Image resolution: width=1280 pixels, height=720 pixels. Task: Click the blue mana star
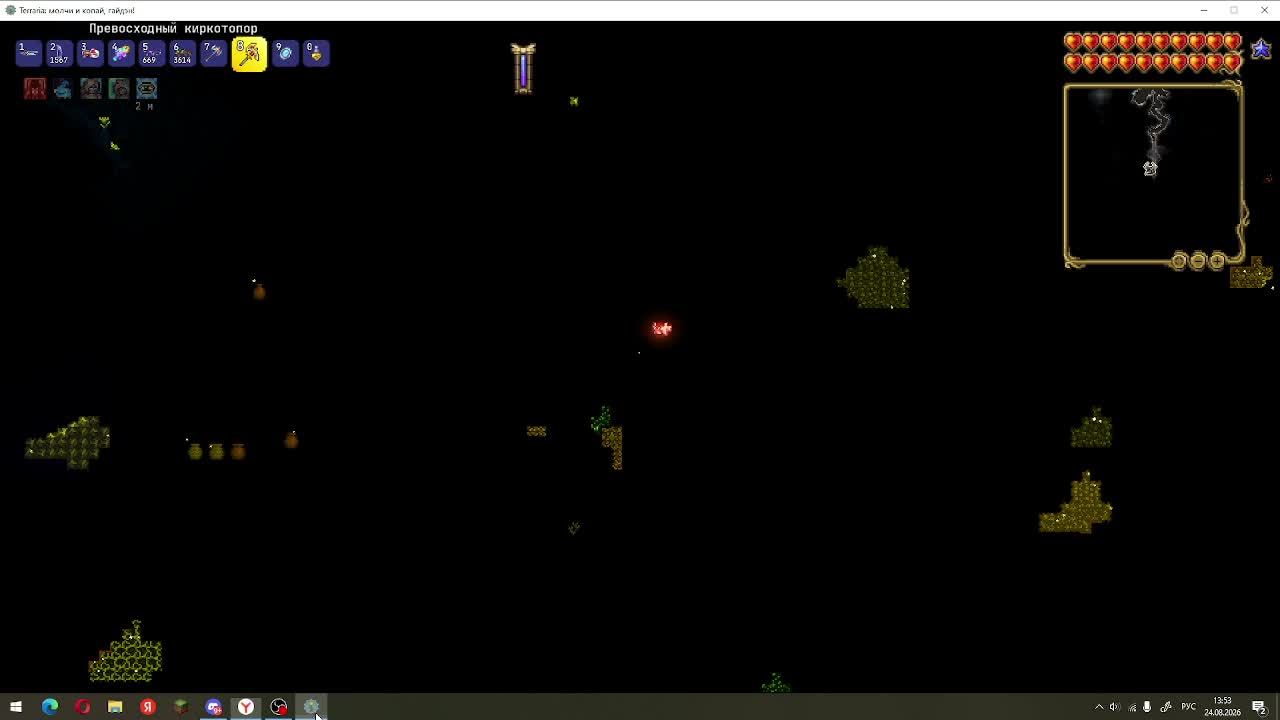(x=1261, y=49)
